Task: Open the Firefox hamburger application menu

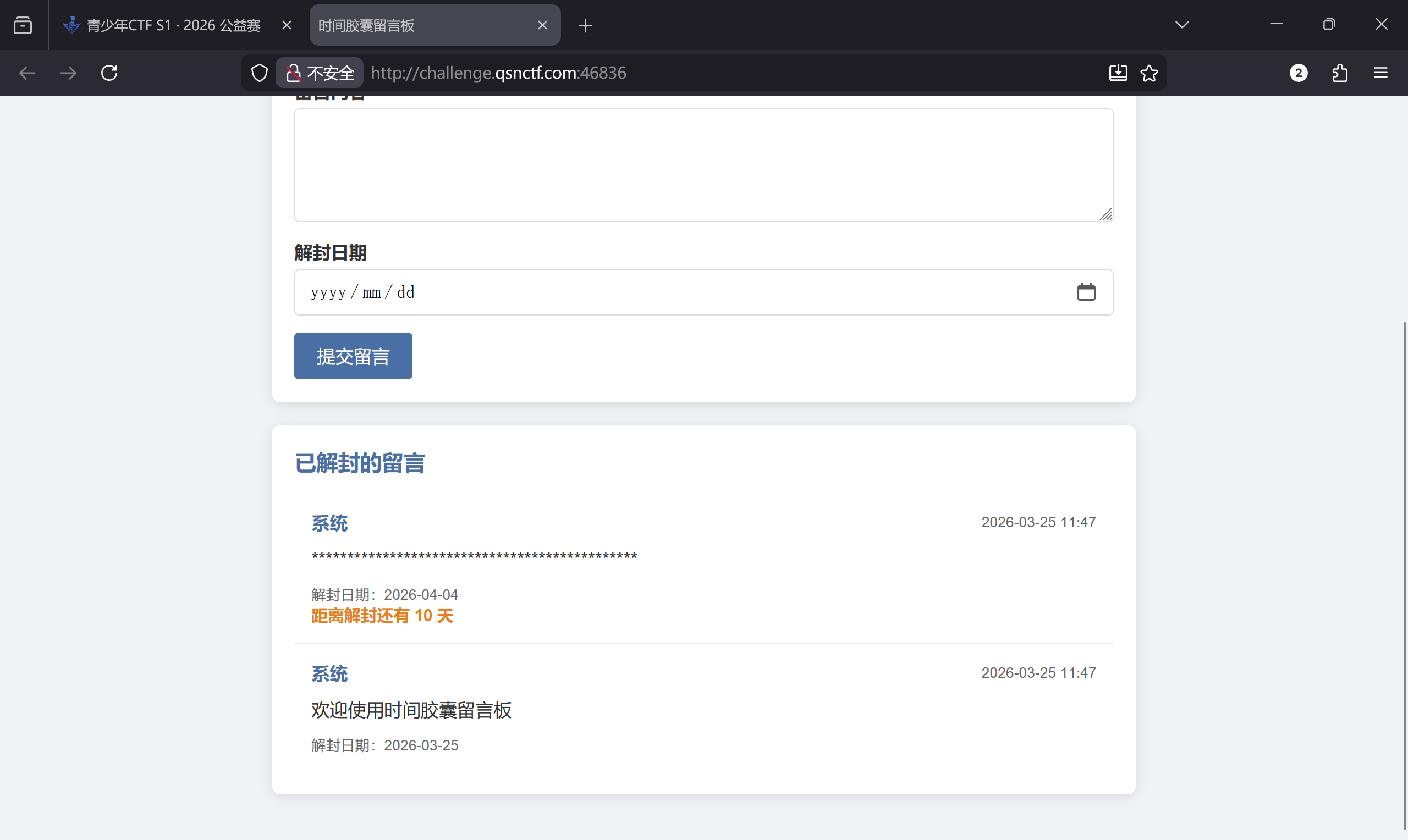Action: pyautogui.click(x=1380, y=73)
